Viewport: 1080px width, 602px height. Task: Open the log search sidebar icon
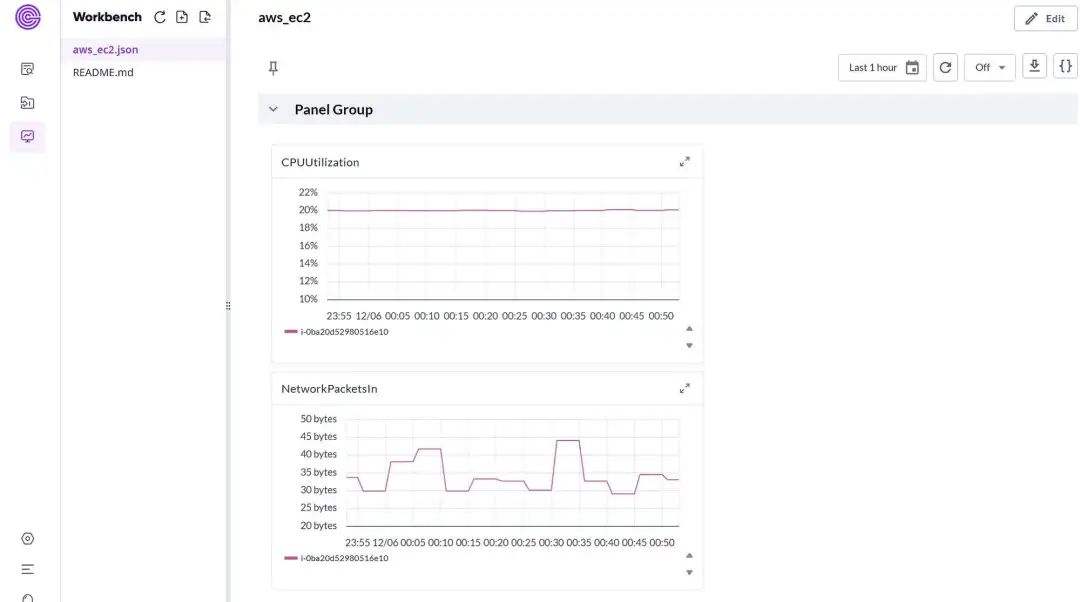coord(28,69)
